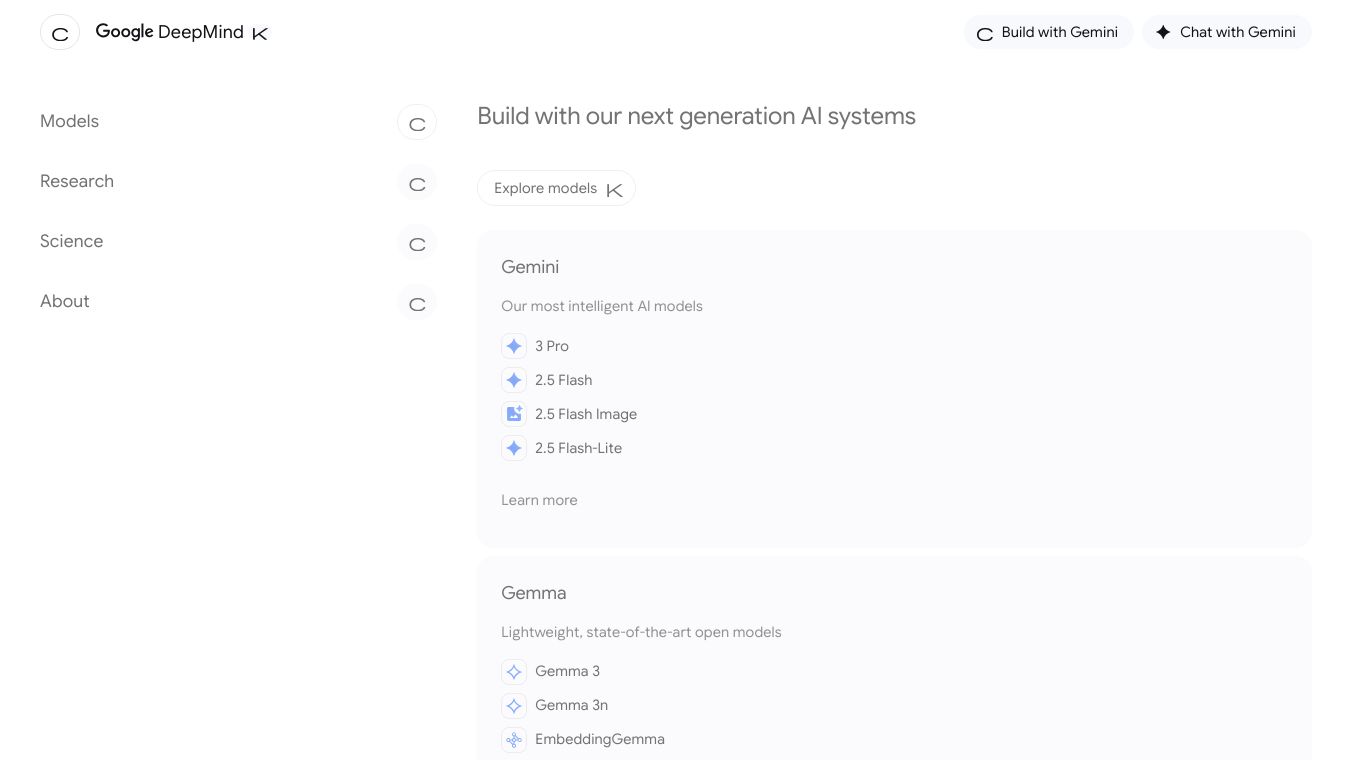This screenshot has width=1352, height=760.
Task: Open the Models navigation item
Action: click(x=70, y=121)
